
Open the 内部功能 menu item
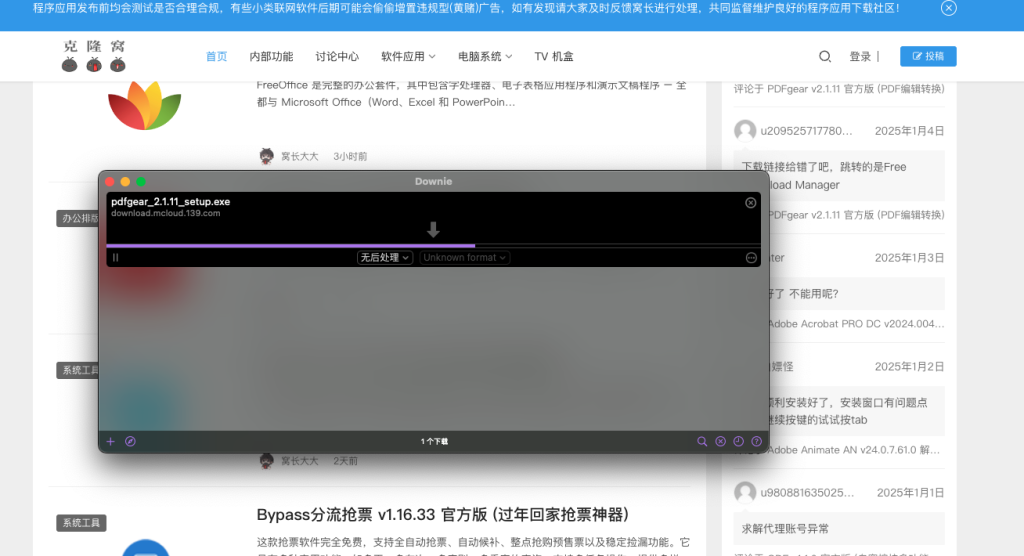(x=271, y=57)
